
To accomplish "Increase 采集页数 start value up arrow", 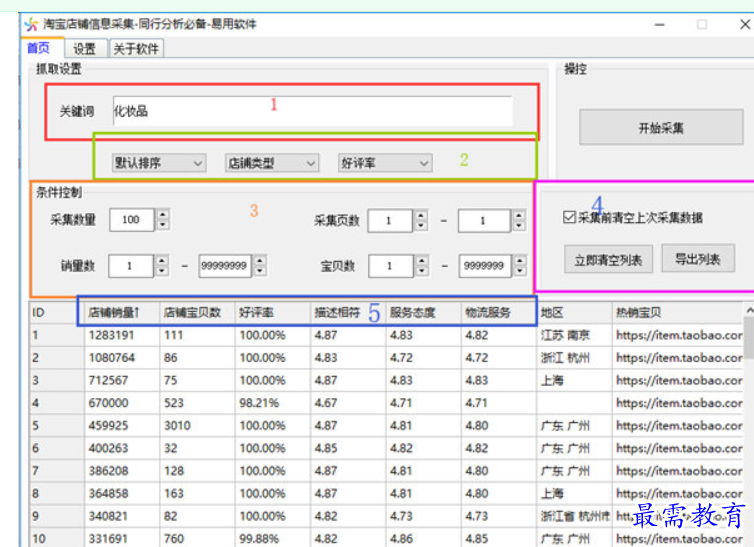I will tap(421, 215).
